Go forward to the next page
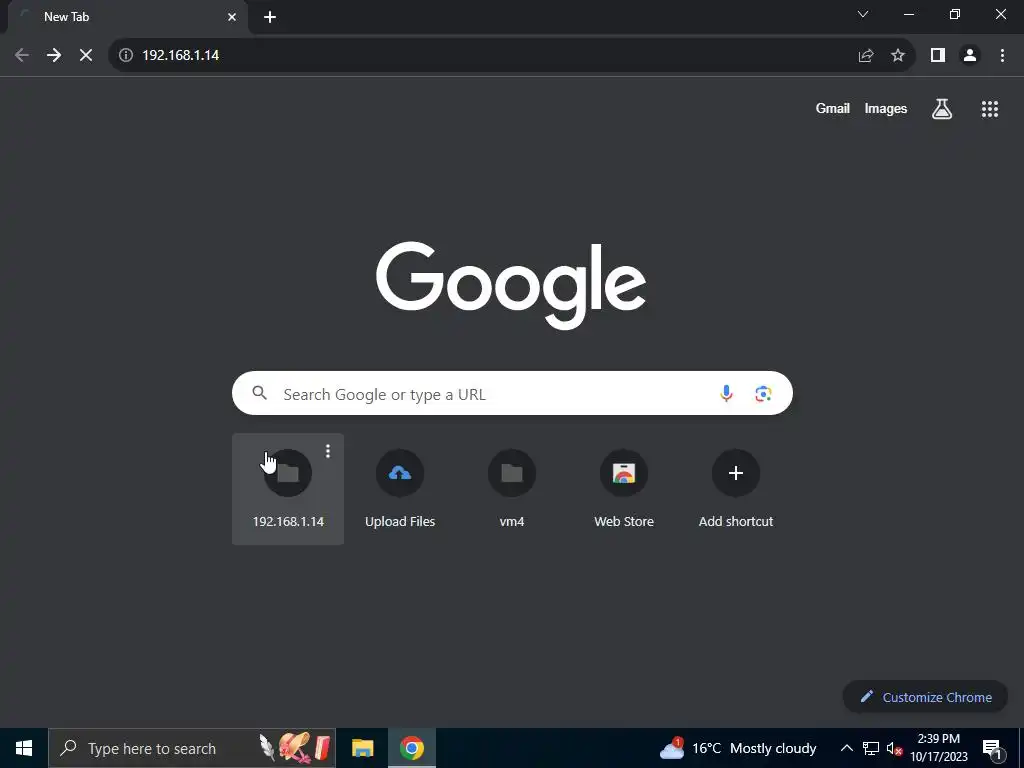 point(54,56)
